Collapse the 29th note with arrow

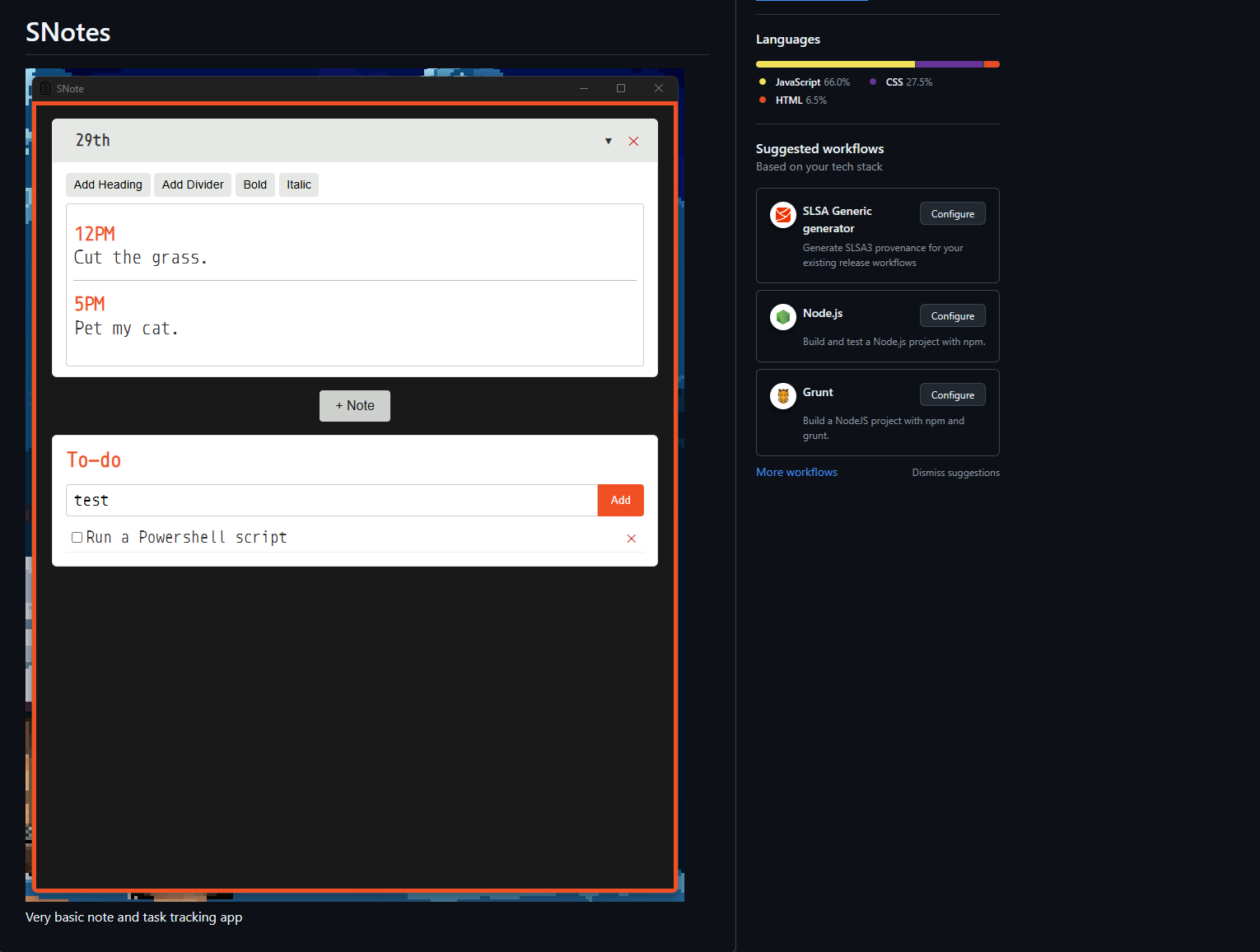(609, 141)
